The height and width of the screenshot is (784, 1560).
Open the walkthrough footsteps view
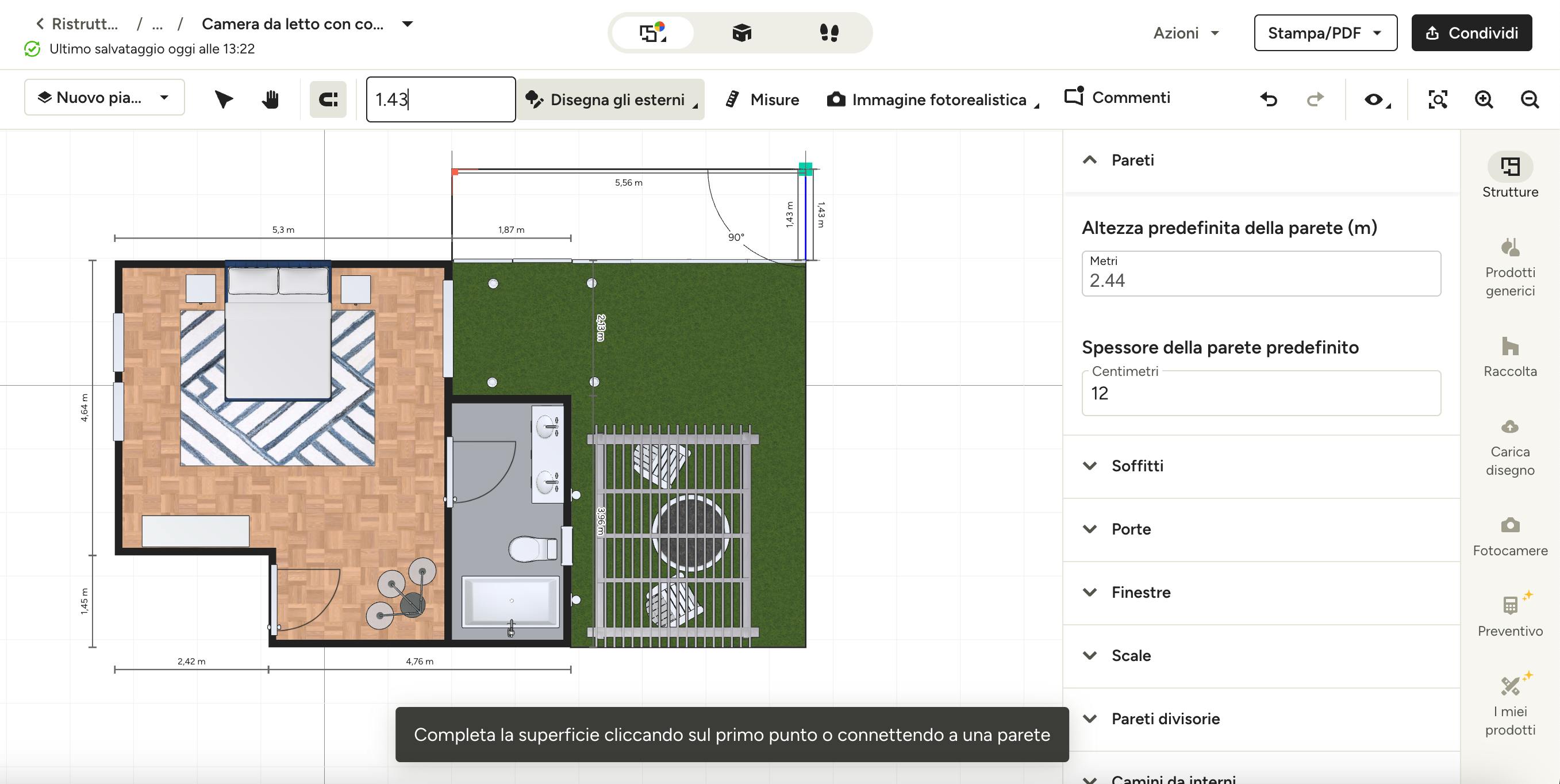pyautogui.click(x=829, y=33)
